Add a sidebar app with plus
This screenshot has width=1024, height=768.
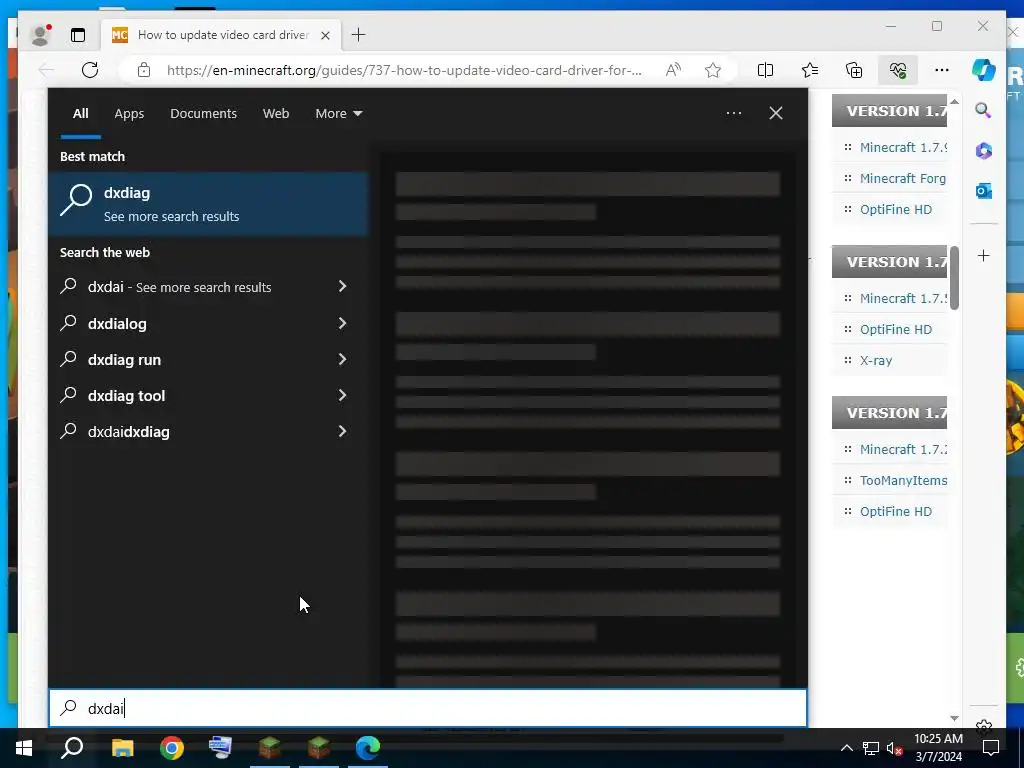click(984, 255)
